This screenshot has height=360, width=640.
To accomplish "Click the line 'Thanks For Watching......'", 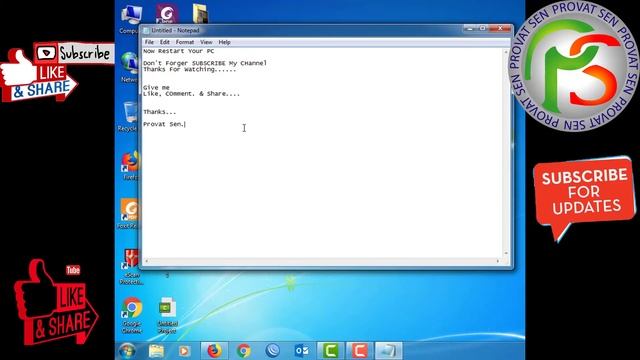I will coord(189,69).
